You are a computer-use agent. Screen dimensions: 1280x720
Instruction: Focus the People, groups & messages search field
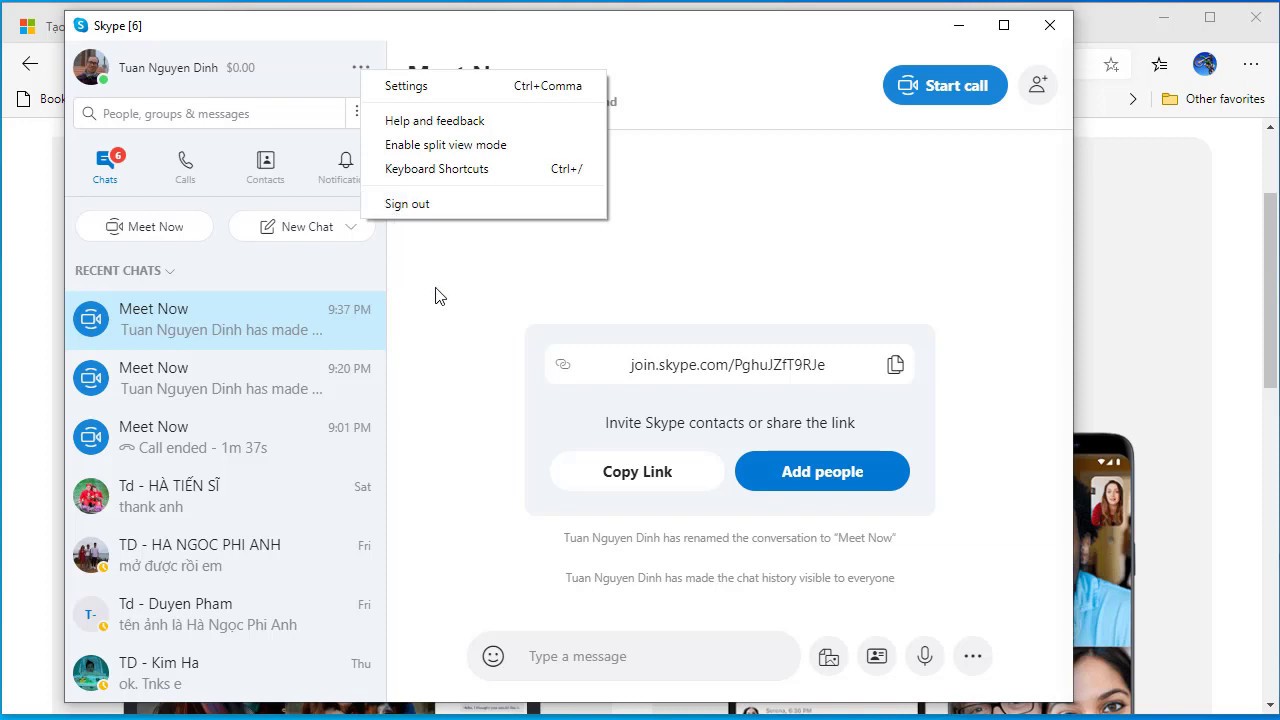tap(209, 114)
